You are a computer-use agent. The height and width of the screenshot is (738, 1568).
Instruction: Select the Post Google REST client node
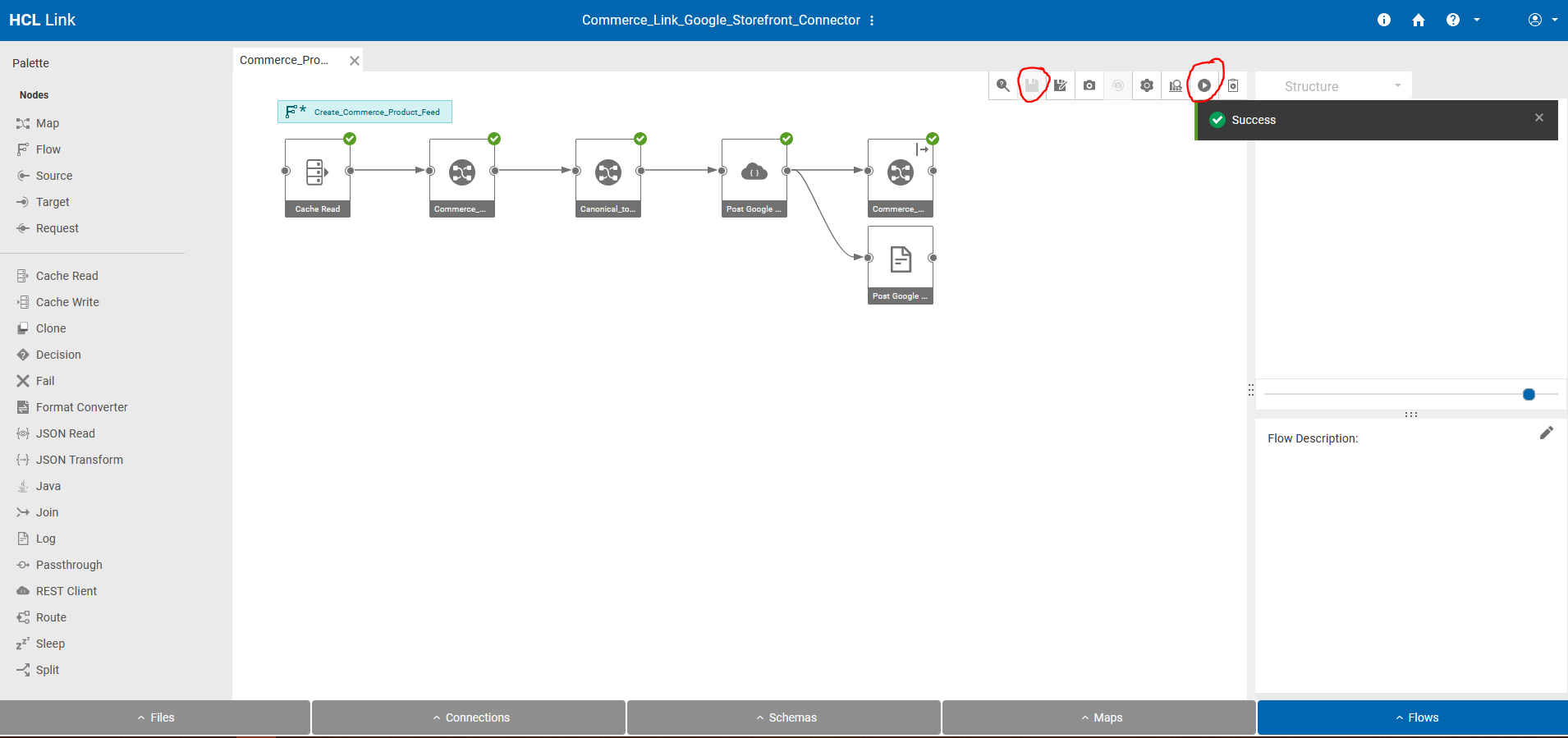click(754, 177)
